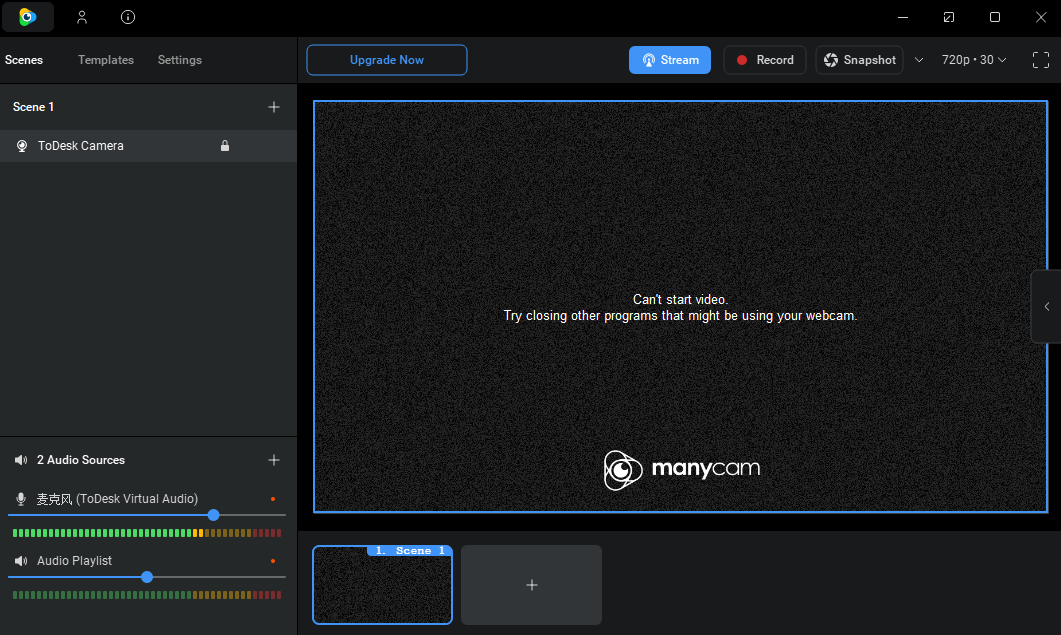
Task: Open the 720p resolution dropdown
Action: coord(973,59)
